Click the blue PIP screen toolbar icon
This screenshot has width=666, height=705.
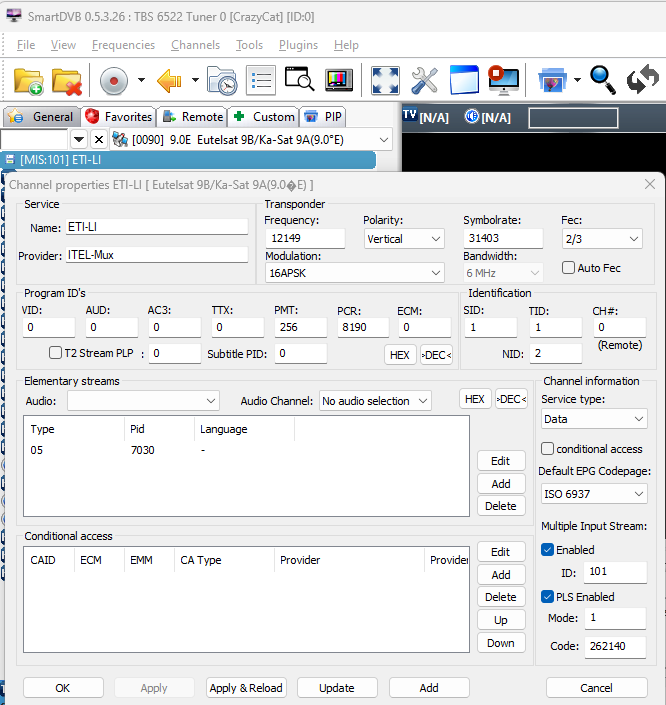552,81
